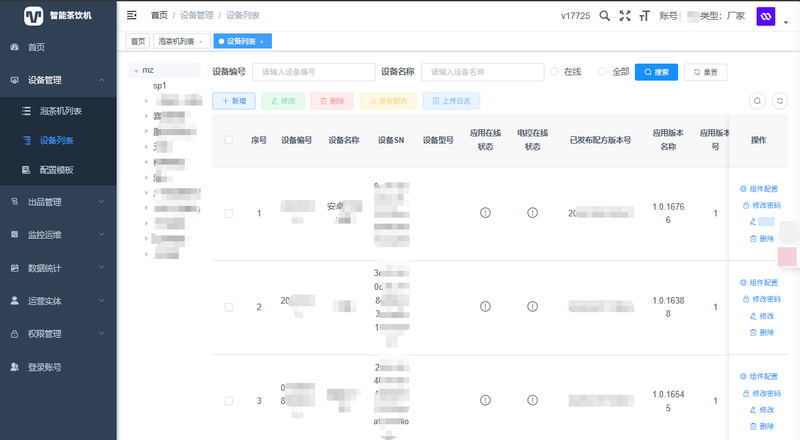Expand the 监控运维 sidebar menu
Screen dimensions: 800x440
click(58, 235)
